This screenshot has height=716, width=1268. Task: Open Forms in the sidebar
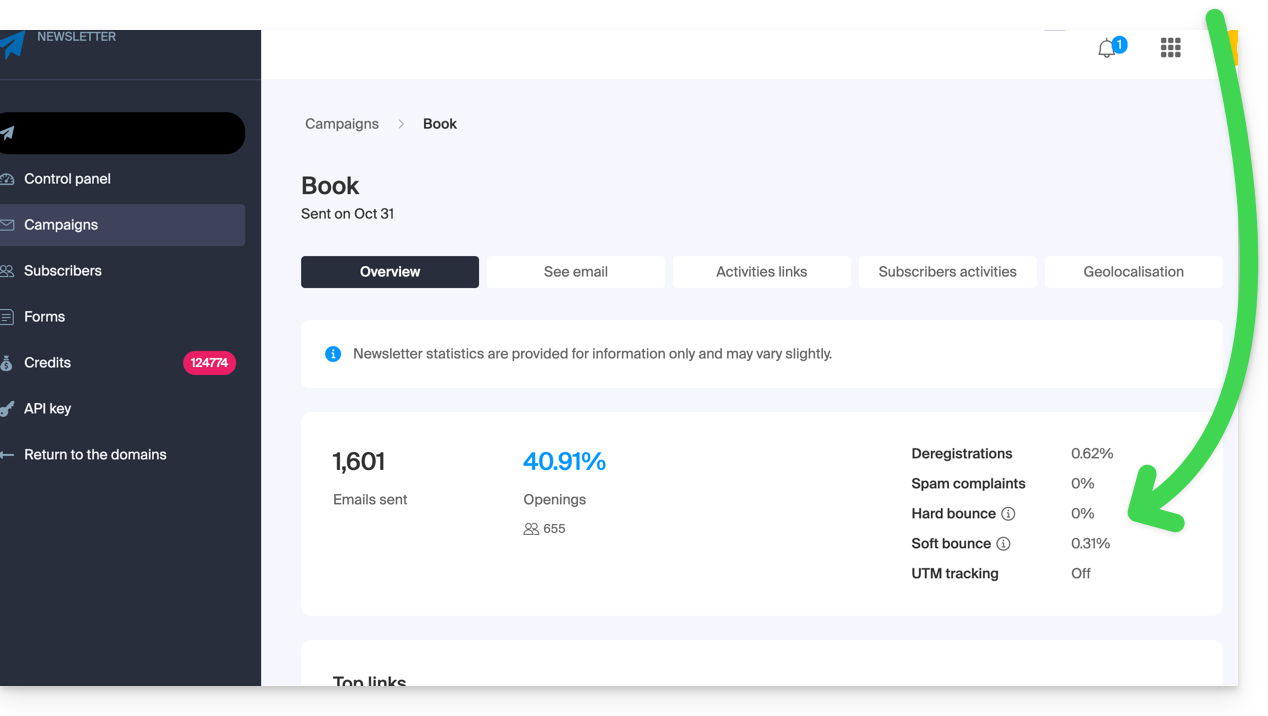pos(45,317)
